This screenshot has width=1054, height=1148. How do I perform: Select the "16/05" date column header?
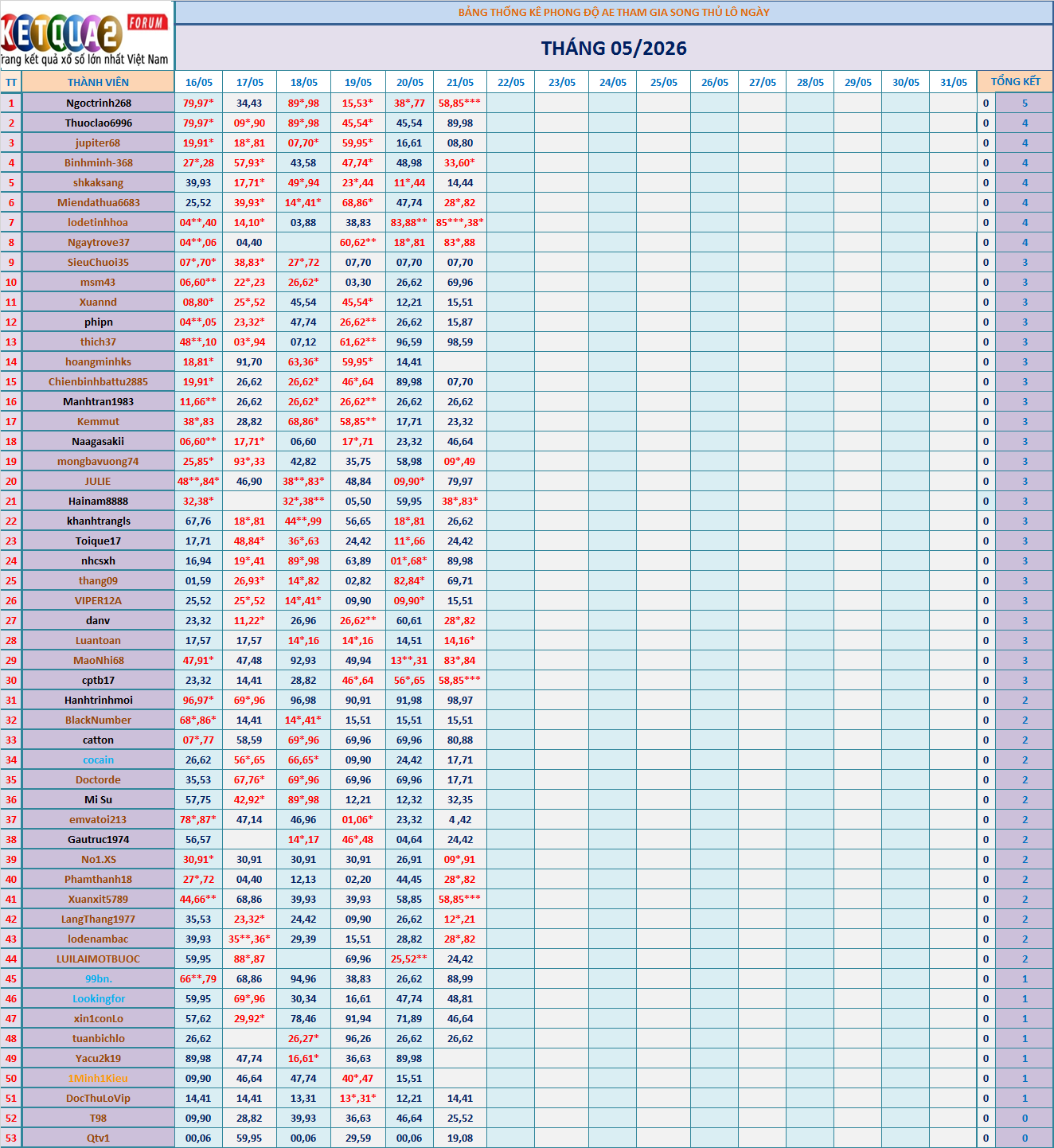pos(199,82)
